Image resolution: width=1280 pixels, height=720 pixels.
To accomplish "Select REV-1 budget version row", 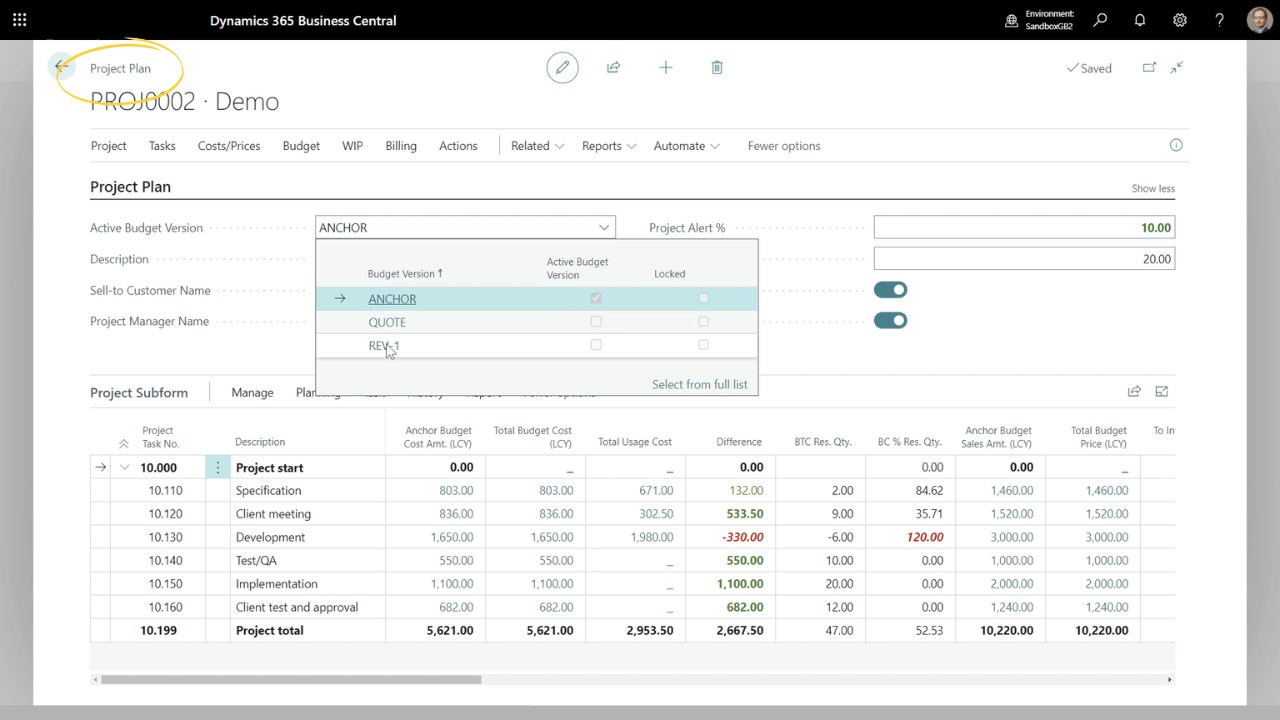I will point(537,345).
